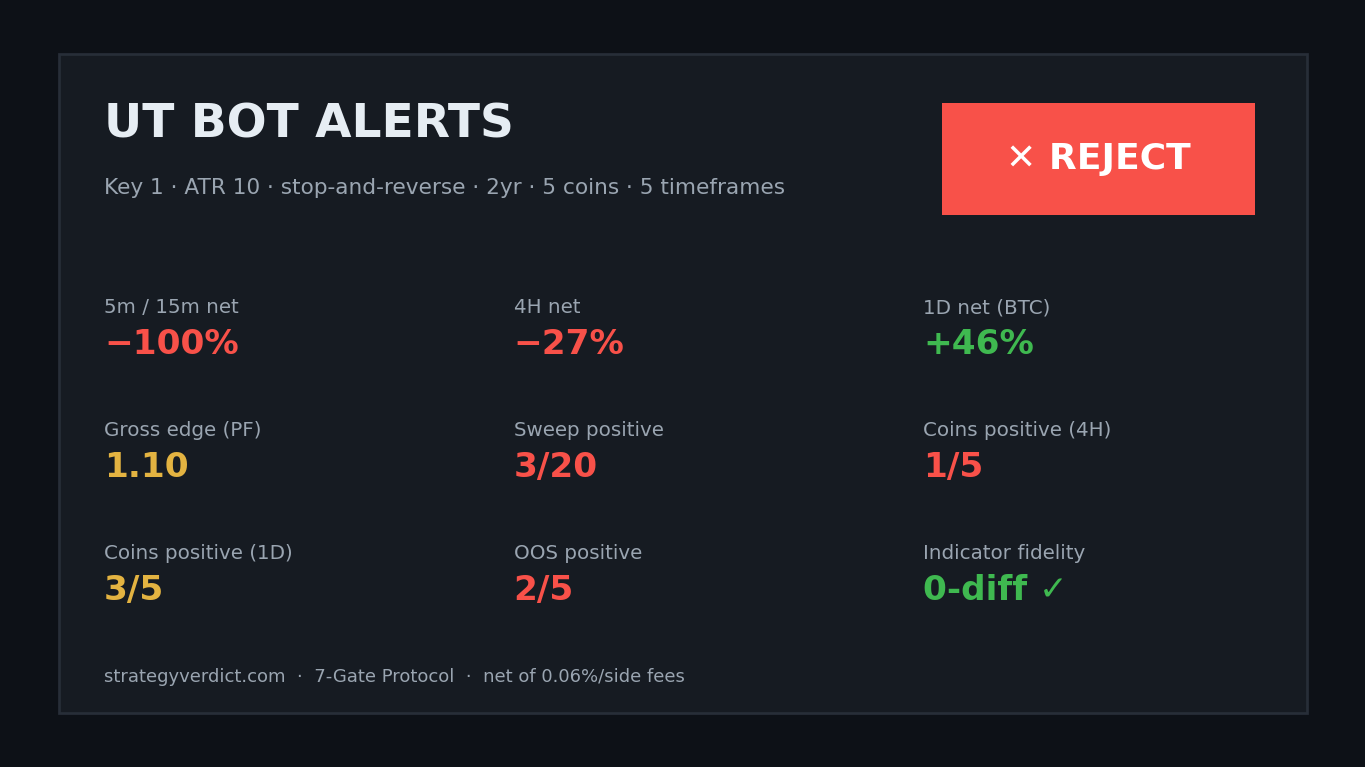This screenshot has width=1365, height=767.
Task: Click the 1/5 coins positive 4H value
Action: (953, 467)
